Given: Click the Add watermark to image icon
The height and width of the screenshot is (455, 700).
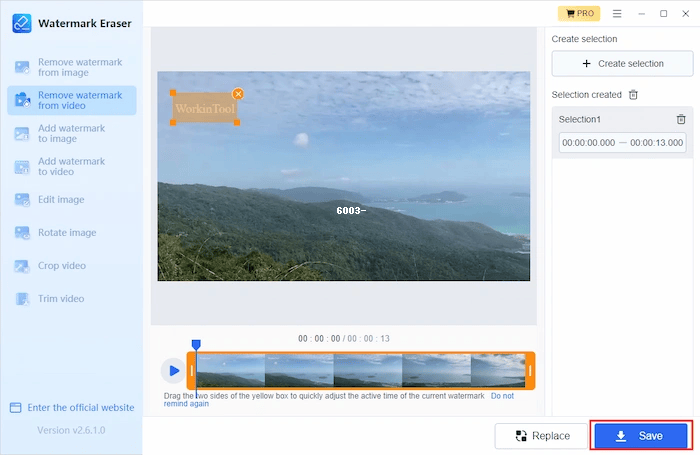Looking at the screenshot, I should pos(22,134).
